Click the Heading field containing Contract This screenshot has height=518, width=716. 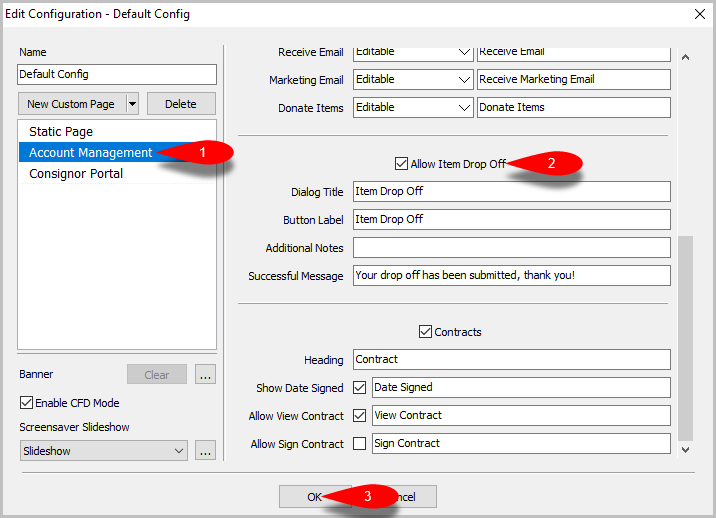[x=511, y=359]
